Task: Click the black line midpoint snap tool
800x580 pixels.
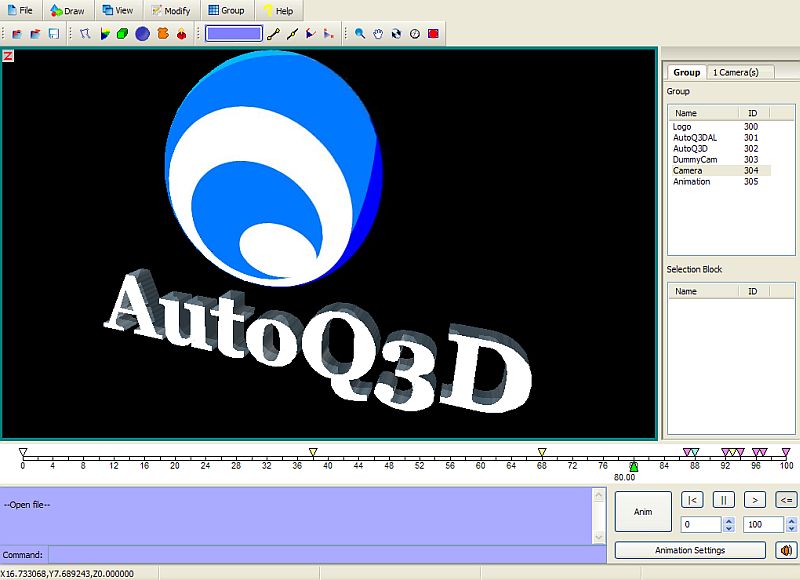Action: [x=292, y=34]
